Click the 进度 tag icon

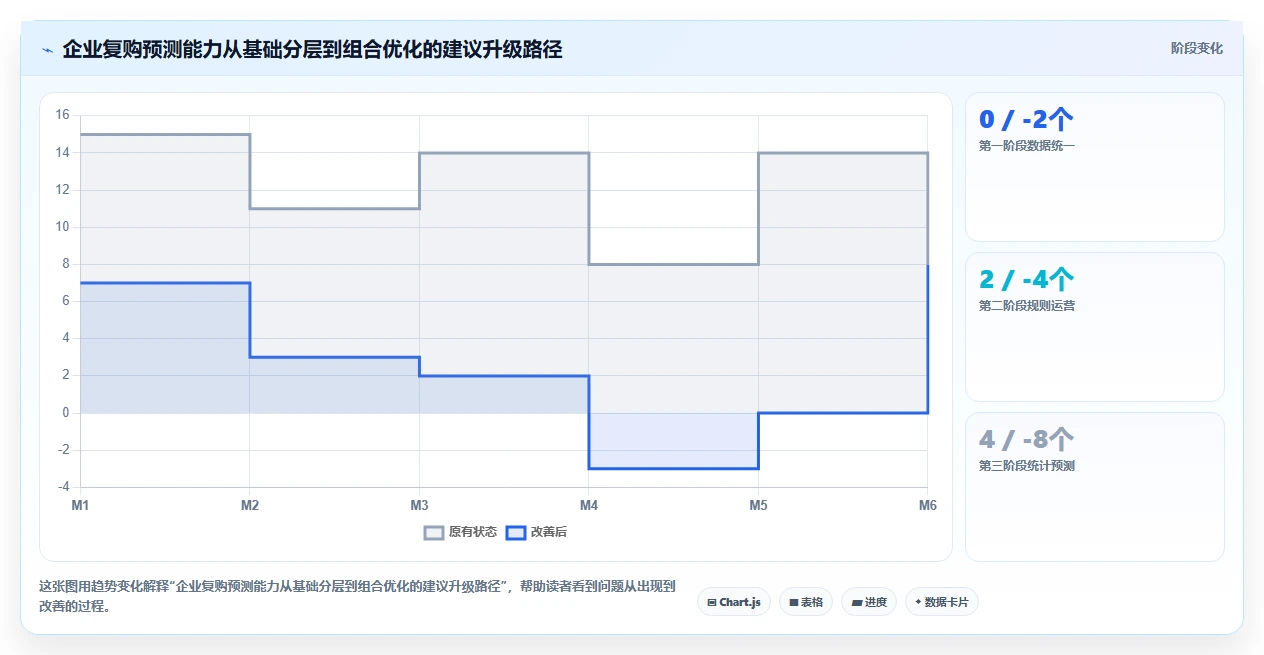(856, 602)
